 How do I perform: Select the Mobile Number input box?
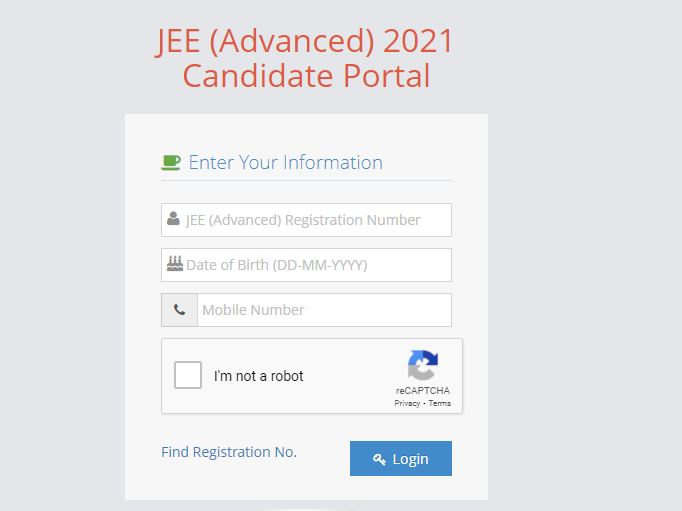[x=323, y=310]
